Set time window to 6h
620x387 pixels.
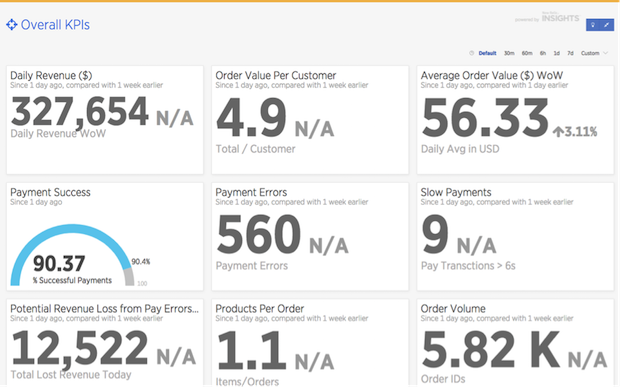pyautogui.click(x=543, y=53)
